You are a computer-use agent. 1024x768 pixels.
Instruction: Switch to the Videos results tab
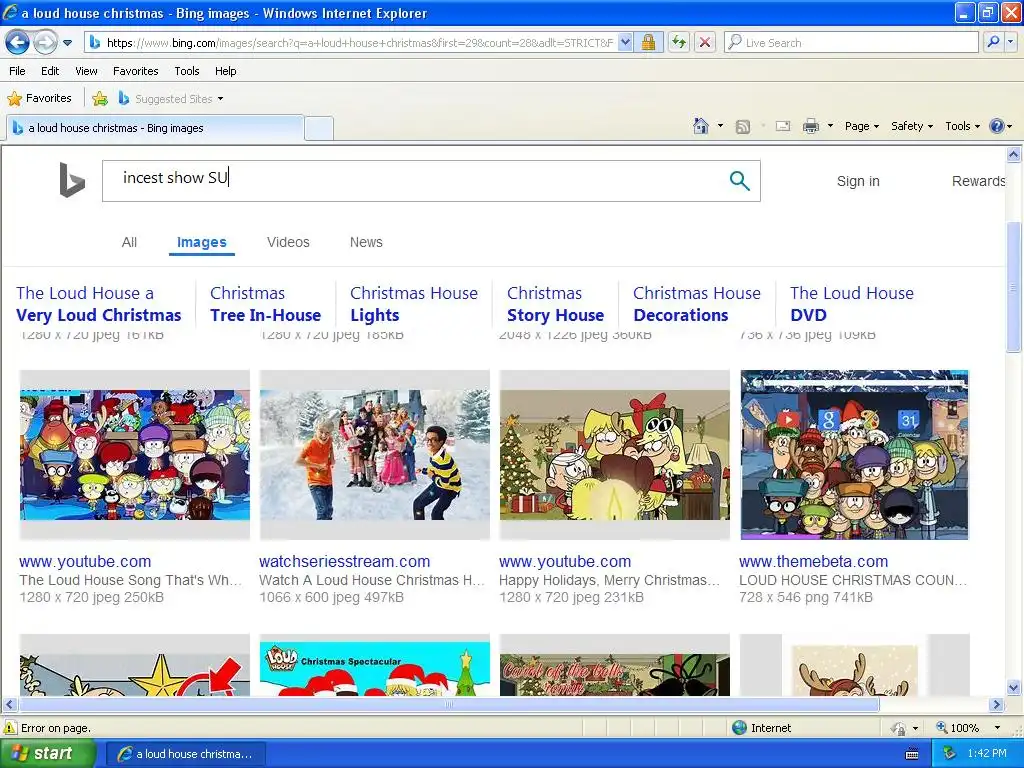pyautogui.click(x=288, y=242)
